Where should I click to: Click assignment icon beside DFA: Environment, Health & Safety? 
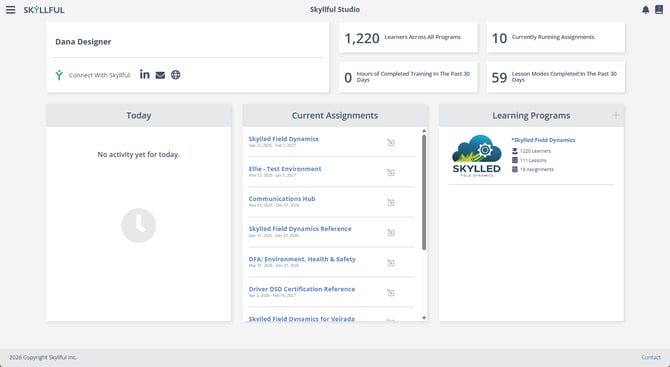[391, 263]
